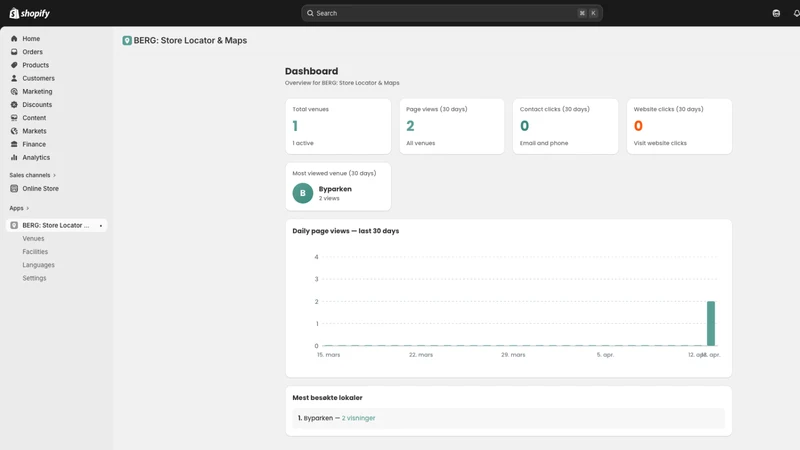Open the Languages subpage
The height and width of the screenshot is (450, 800).
(38, 265)
